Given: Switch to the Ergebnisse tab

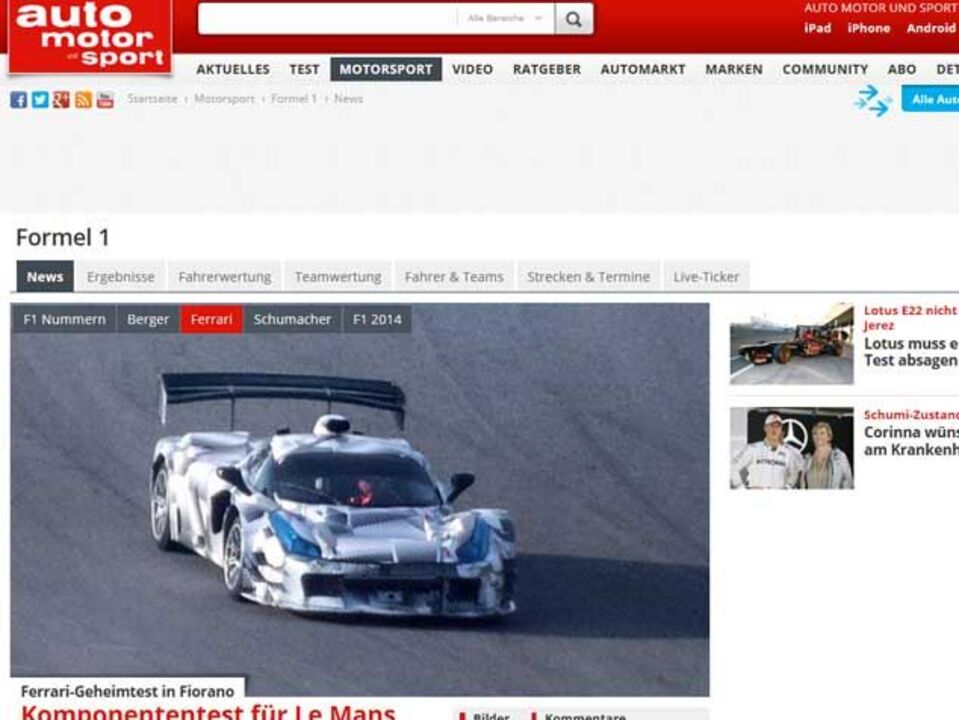Looking at the screenshot, I should pos(120,276).
